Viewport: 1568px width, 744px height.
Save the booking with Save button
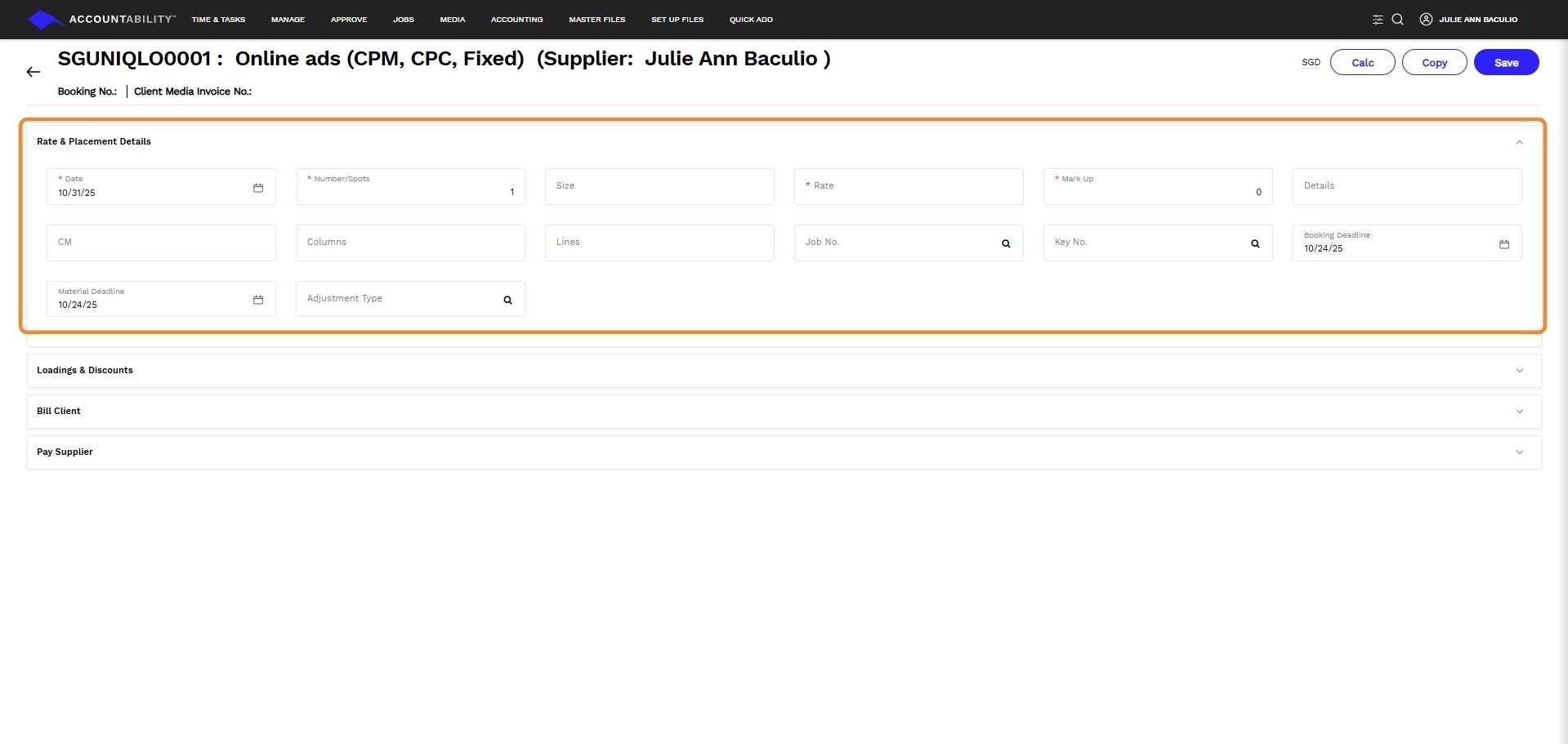click(1506, 62)
